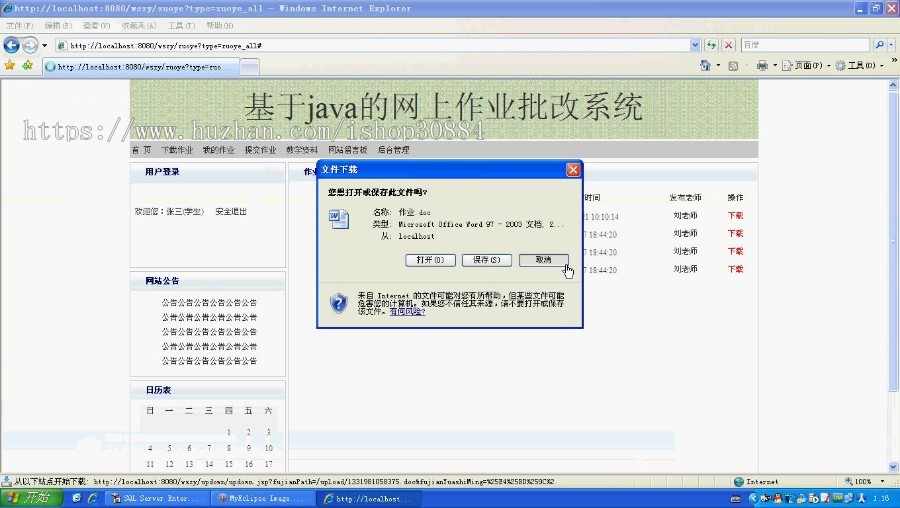
Task: Open the 查看(V) menu
Action: 96,26
